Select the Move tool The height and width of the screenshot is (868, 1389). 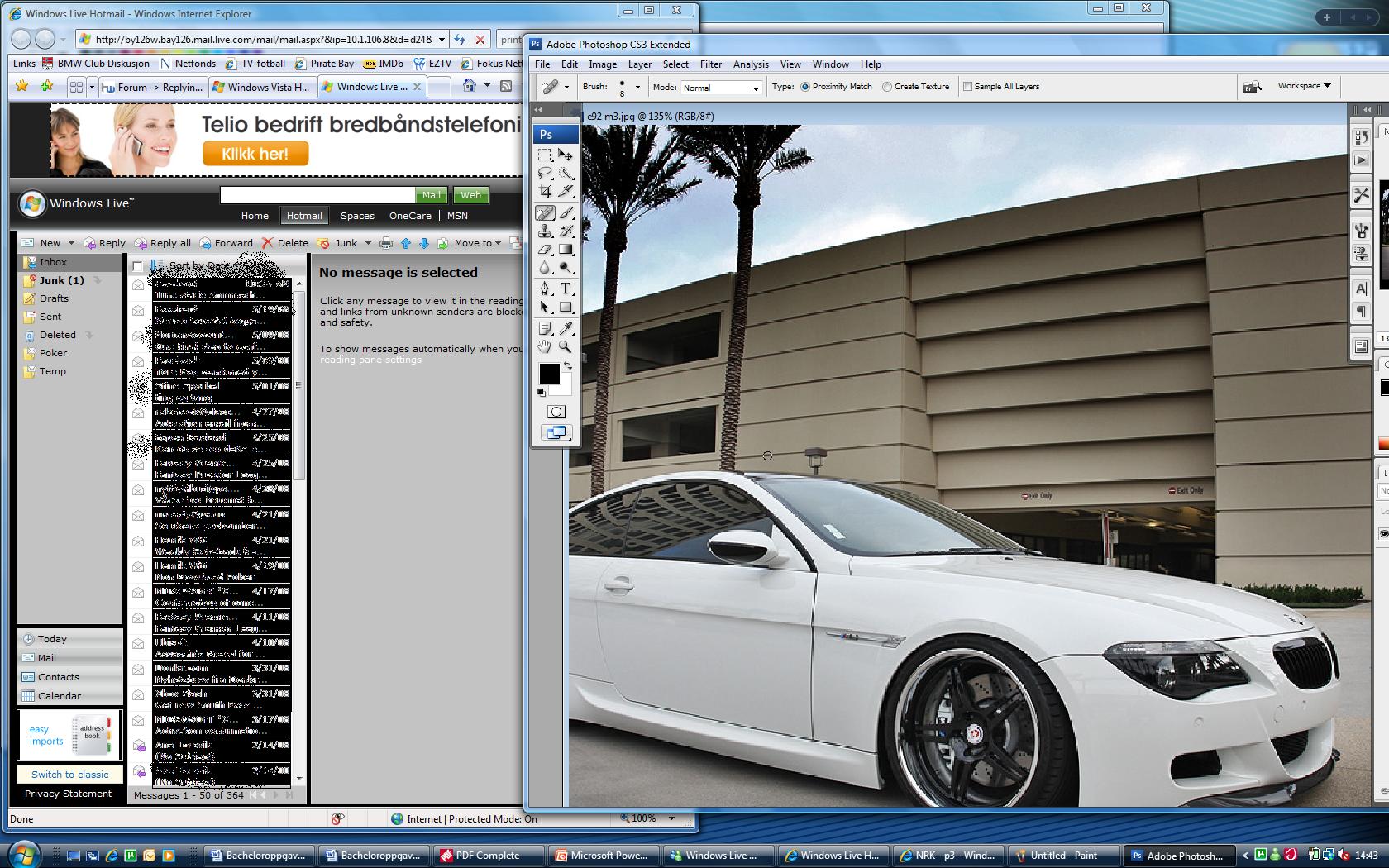(x=566, y=155)
